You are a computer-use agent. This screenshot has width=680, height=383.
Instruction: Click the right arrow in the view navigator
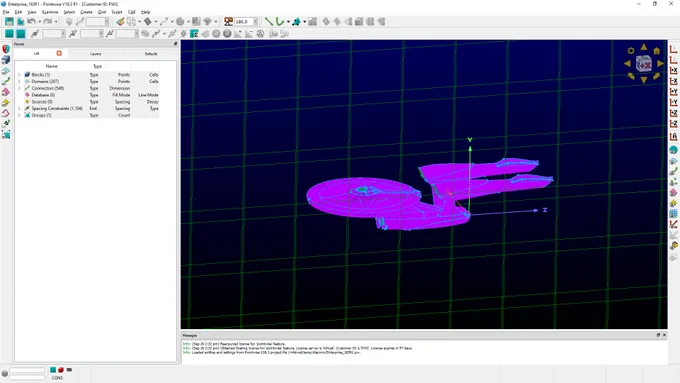click(660, 63)
